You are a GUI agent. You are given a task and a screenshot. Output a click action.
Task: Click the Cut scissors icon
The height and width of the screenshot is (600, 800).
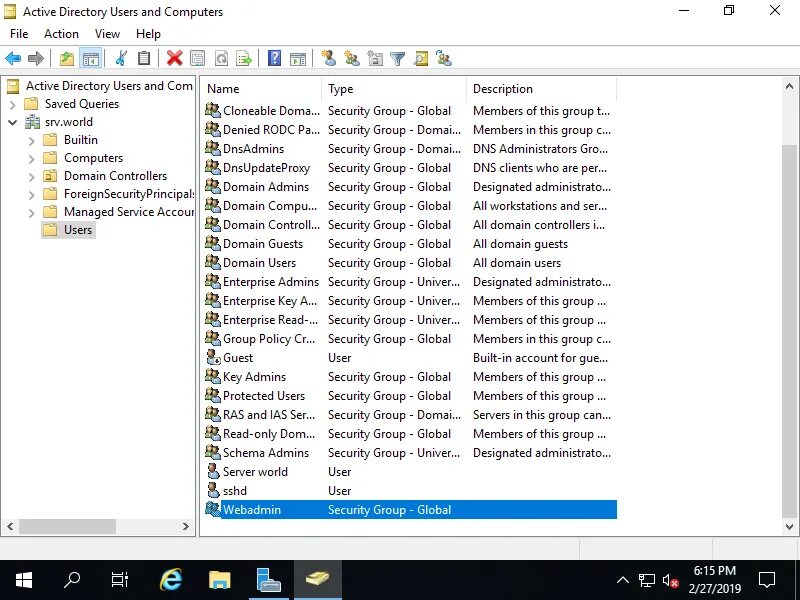121,59
